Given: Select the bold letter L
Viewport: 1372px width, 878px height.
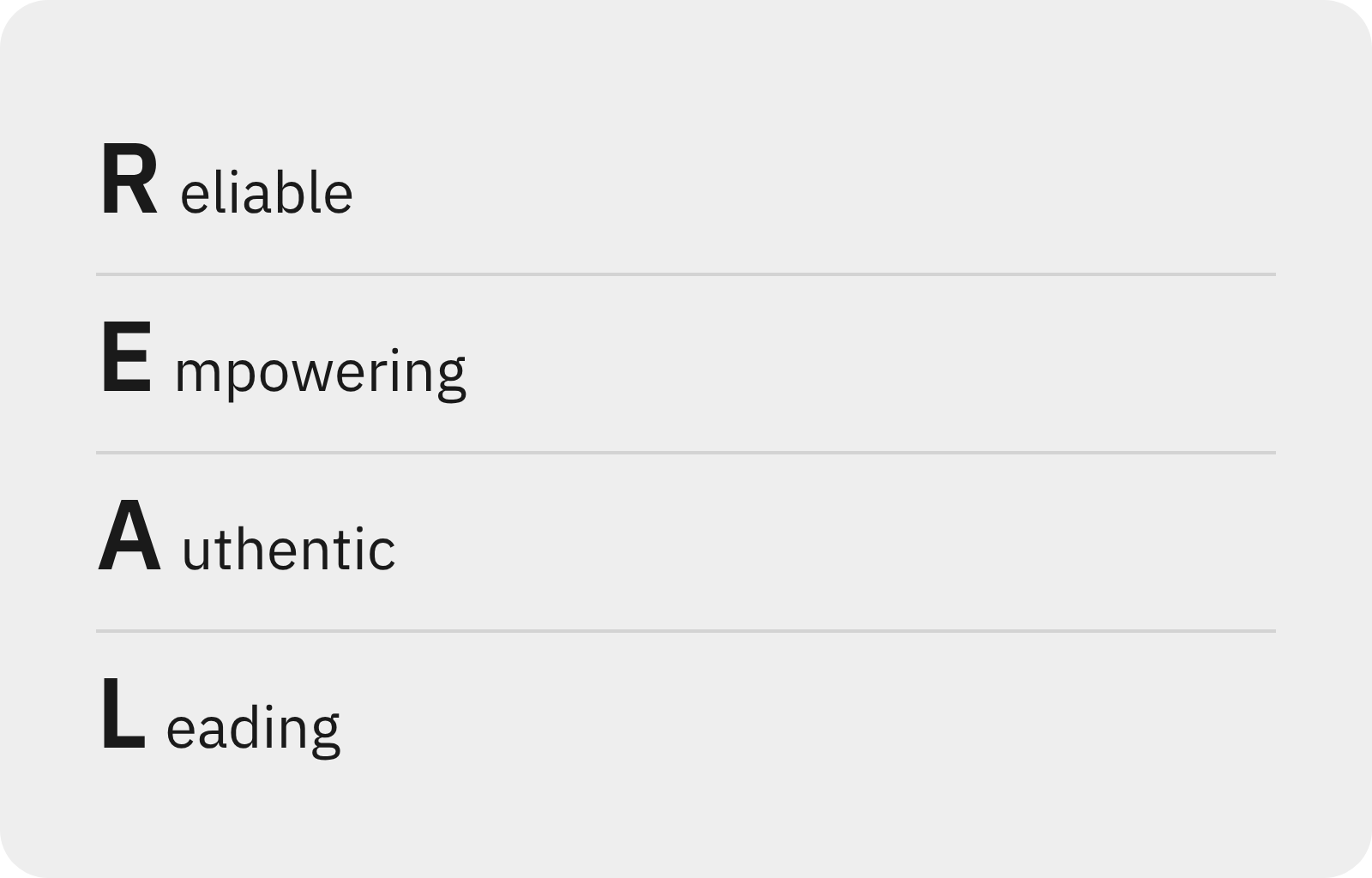Looking at the screenshot, I should pyautogui.click(x=123, y=714).
